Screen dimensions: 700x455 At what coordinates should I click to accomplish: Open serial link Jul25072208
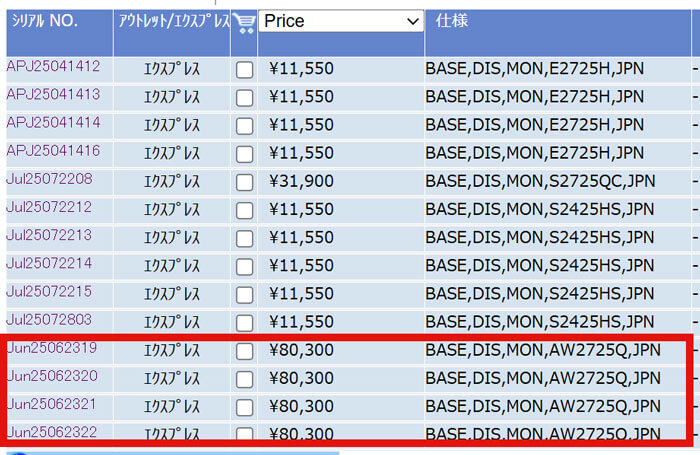(49, 179)
